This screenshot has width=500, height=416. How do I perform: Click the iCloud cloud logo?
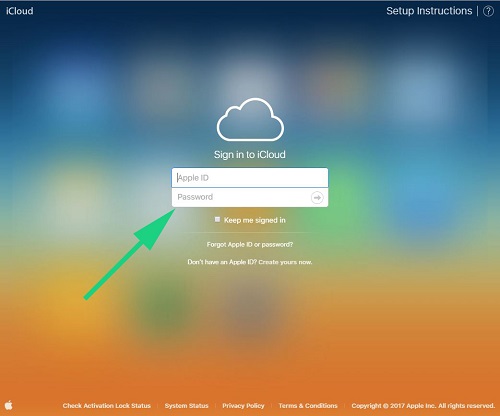(250, 120)
